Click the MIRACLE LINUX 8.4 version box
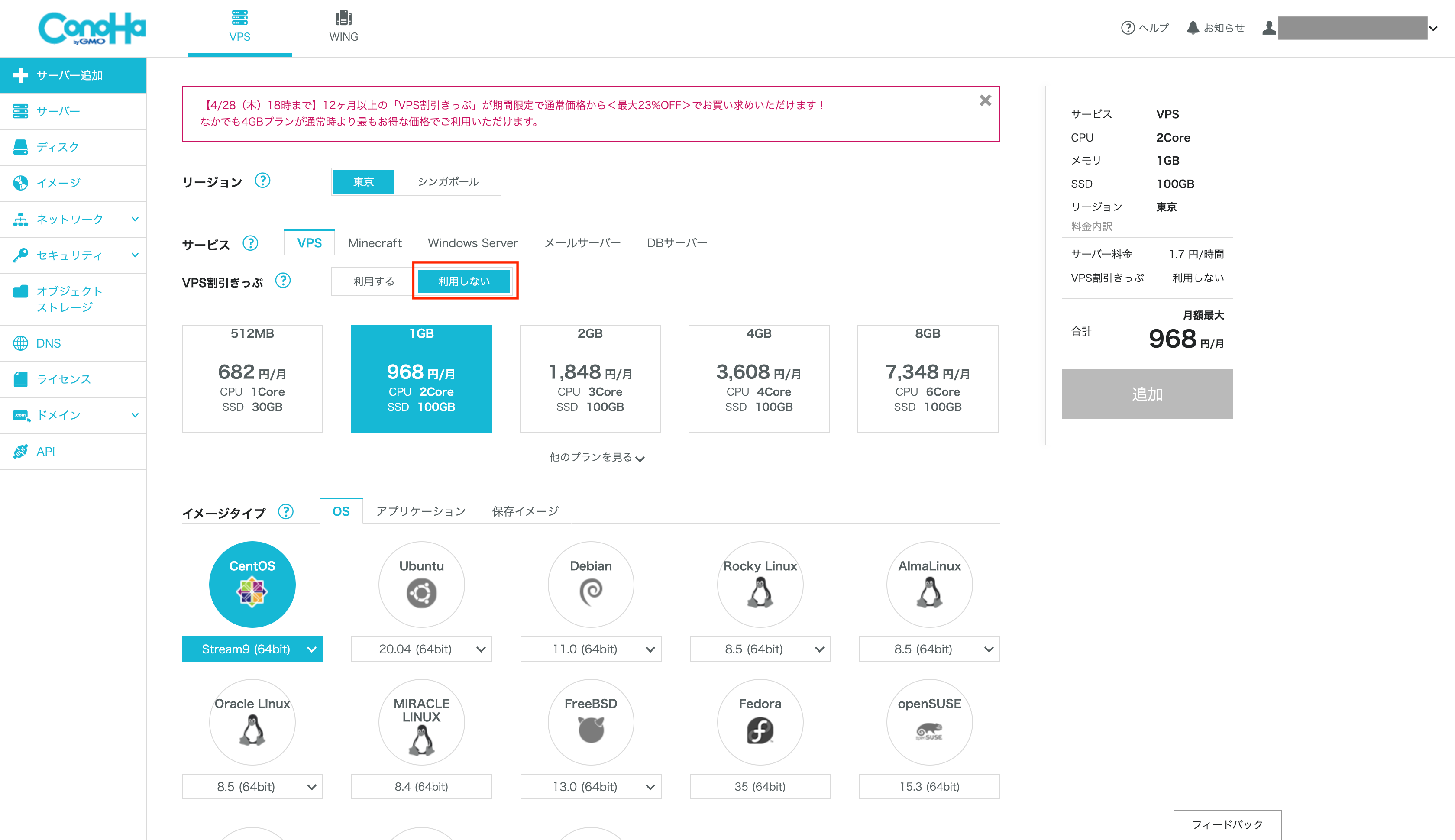 422,787
